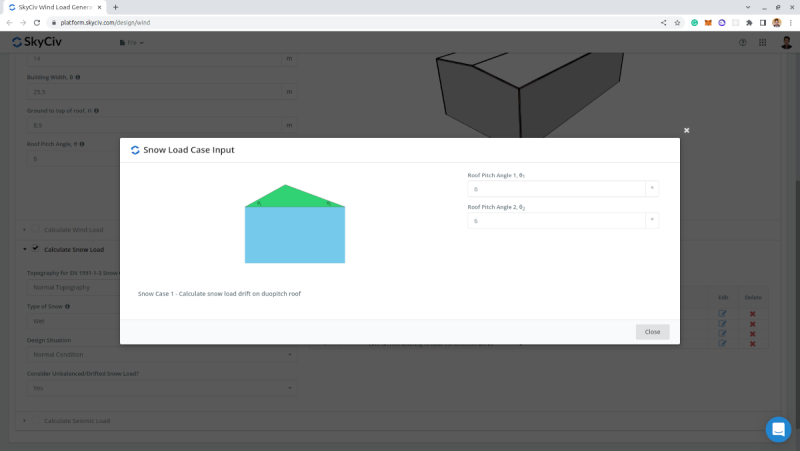This screenshot has width=800, height=451.
Task: Click the user profile avatar in header
Action: [x=786, y=42]
